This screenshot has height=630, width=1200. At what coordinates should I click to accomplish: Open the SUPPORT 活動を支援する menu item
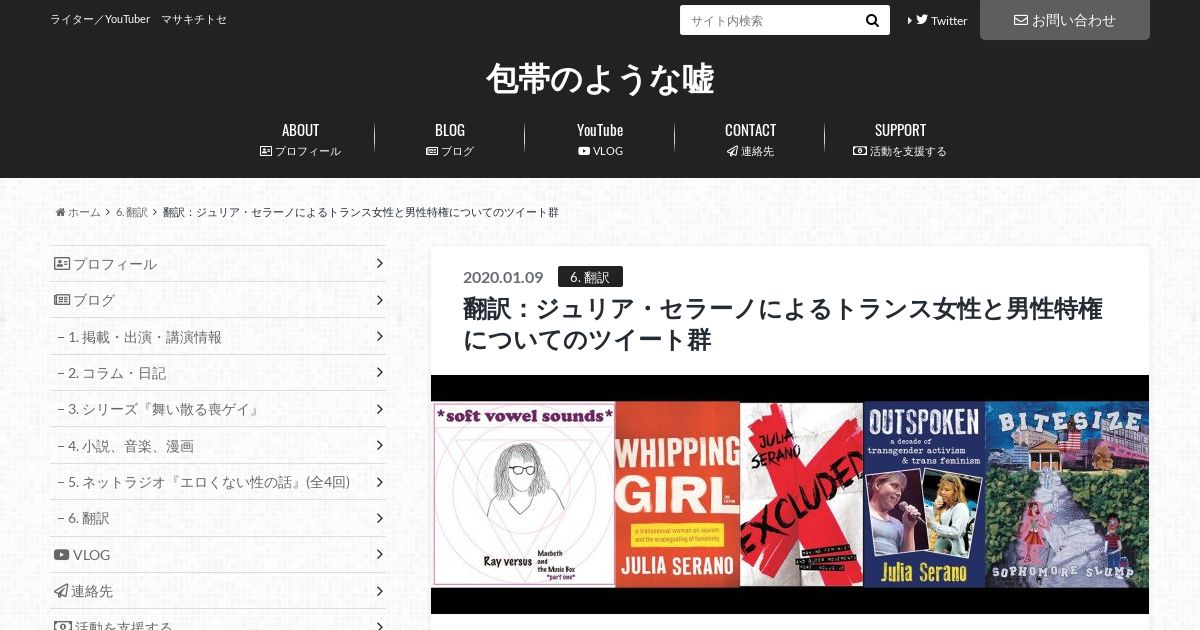pos(900,140)
